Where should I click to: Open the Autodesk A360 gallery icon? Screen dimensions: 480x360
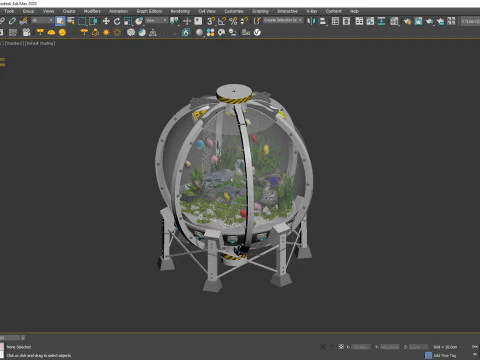pos(451,21)
